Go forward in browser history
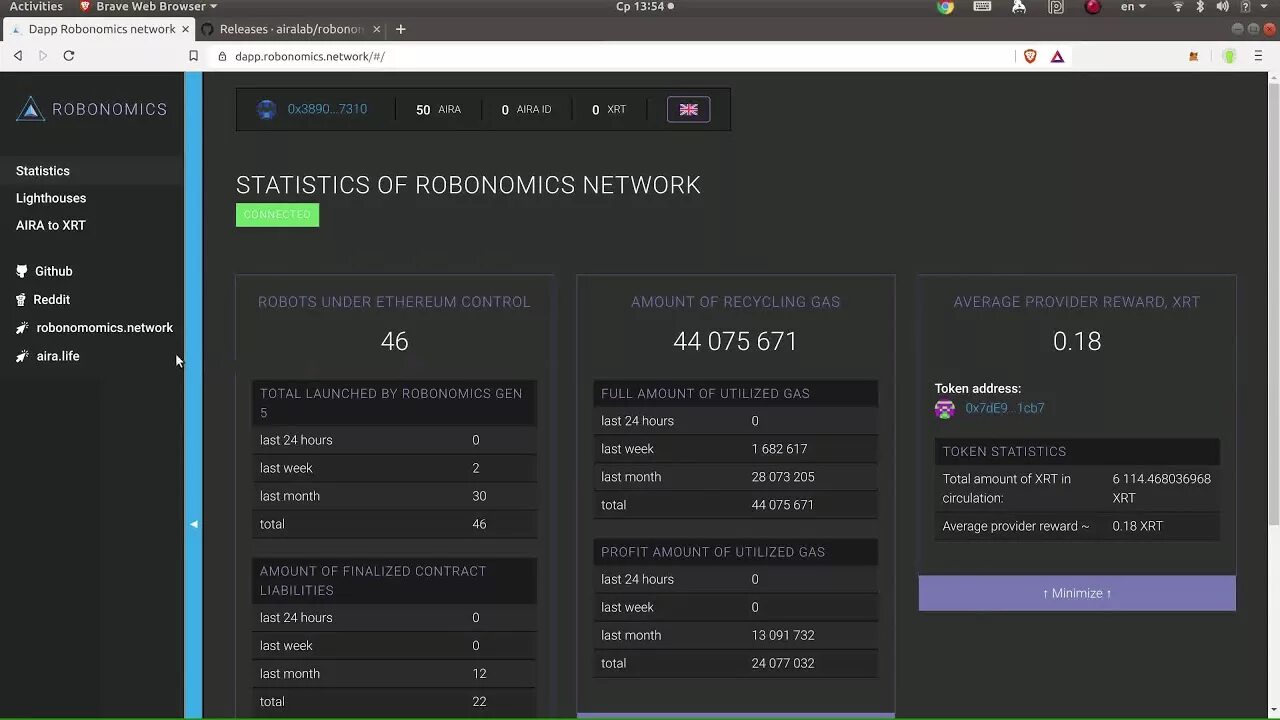 point(42,56)
